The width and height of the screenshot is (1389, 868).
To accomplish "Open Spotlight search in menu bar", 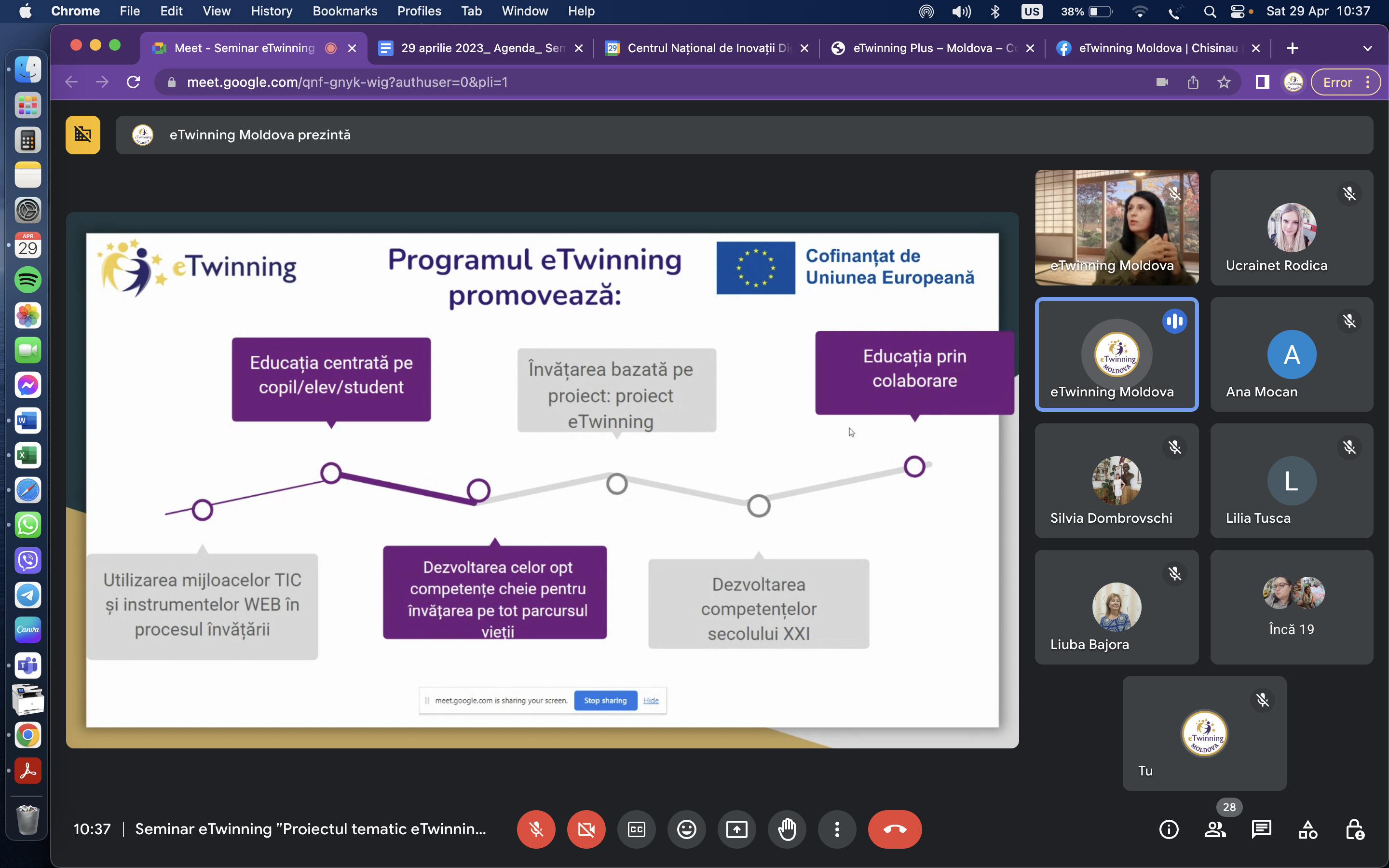I will click(x=1210, y=12).
